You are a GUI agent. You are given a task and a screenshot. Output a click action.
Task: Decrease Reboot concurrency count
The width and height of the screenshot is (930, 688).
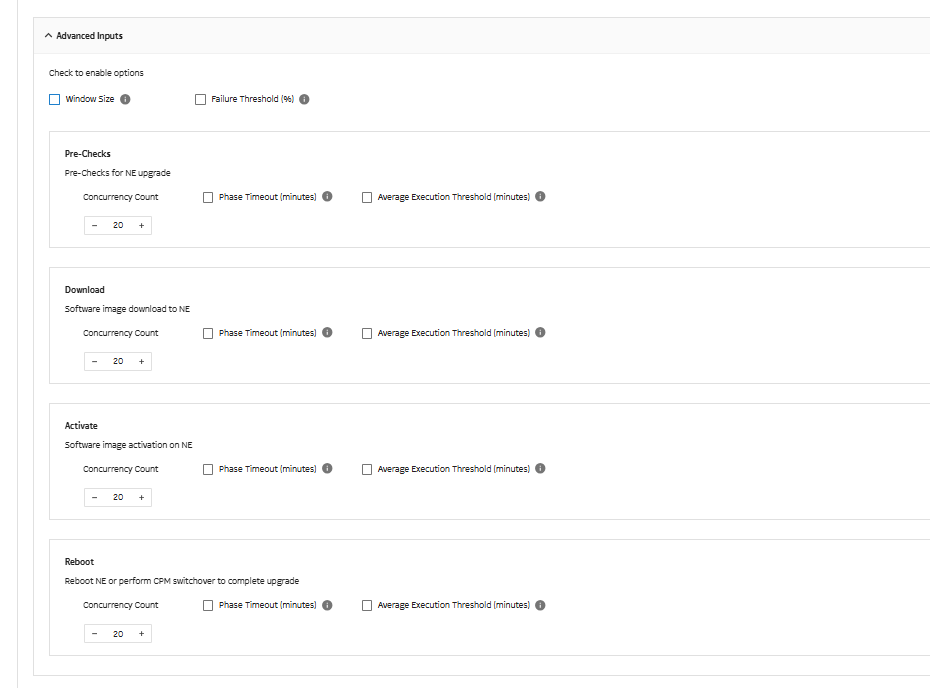click(94, 634)
